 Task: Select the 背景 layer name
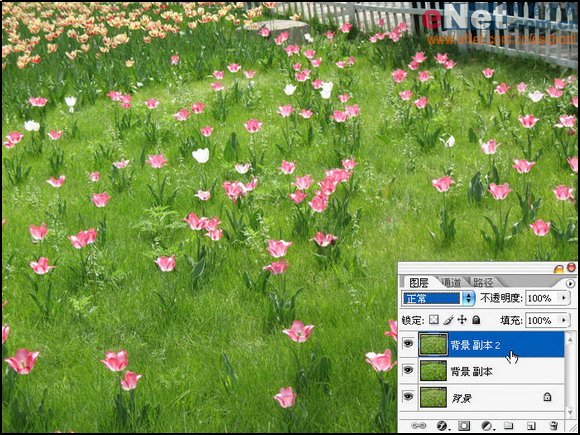[x=461, y=398]
